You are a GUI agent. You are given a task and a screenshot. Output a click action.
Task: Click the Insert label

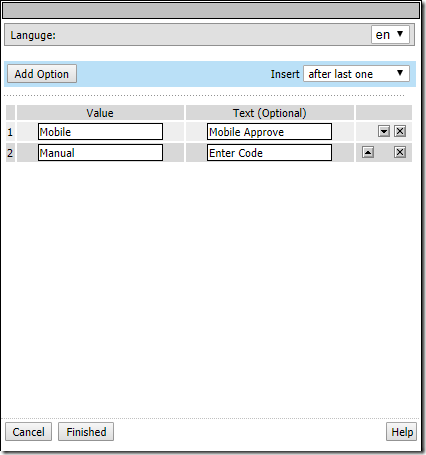click(x=285, y=74)
